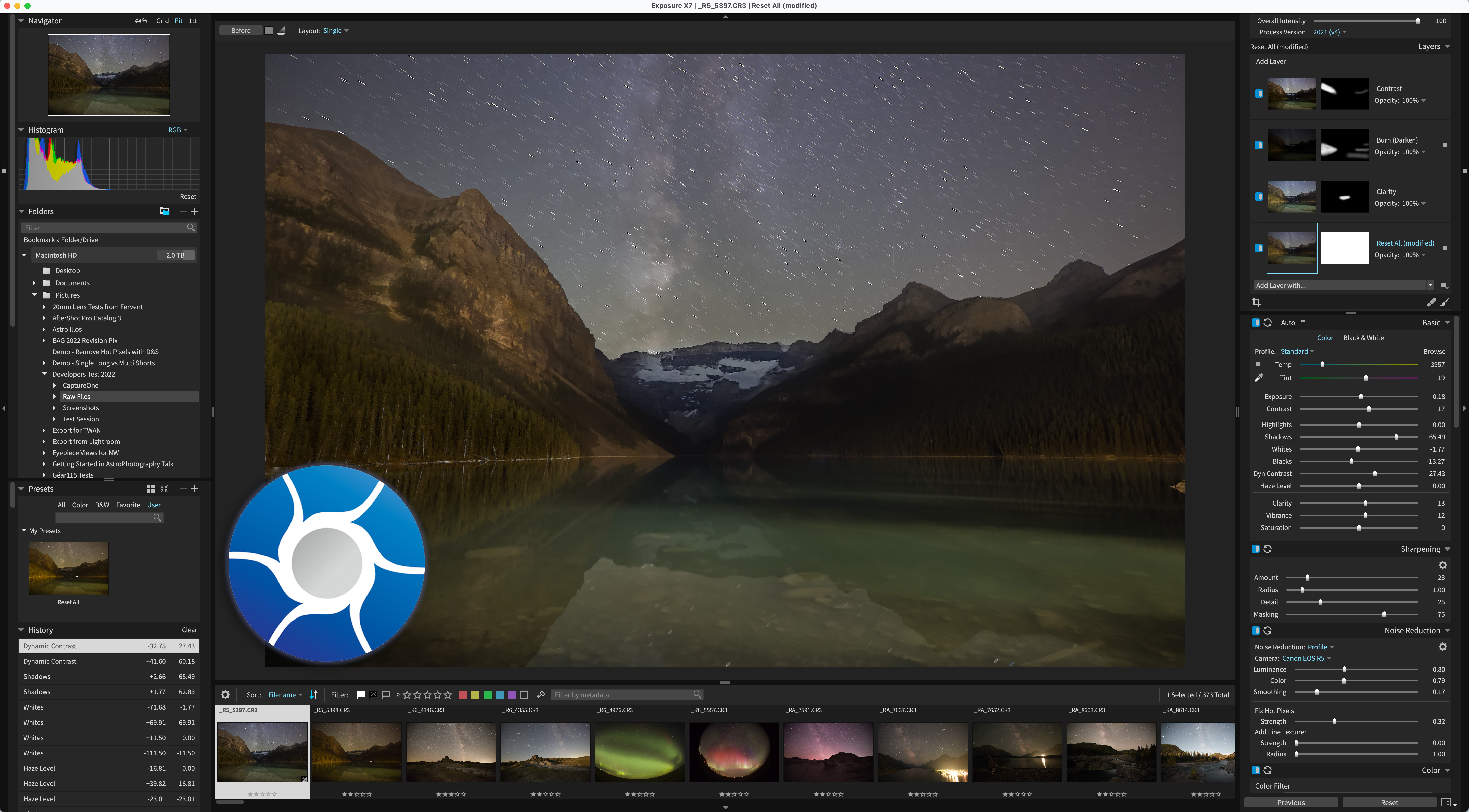Select the crop tool icon
1469x812 pixels.
point(1256,302)
